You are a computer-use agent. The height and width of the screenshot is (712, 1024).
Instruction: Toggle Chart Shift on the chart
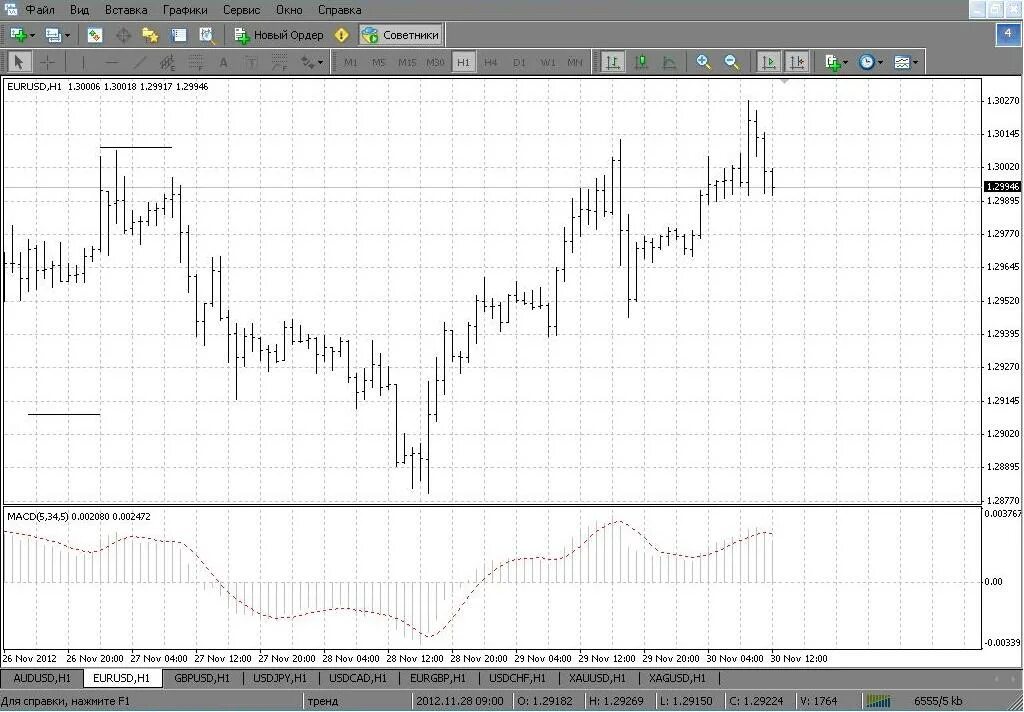pos(797,62)
